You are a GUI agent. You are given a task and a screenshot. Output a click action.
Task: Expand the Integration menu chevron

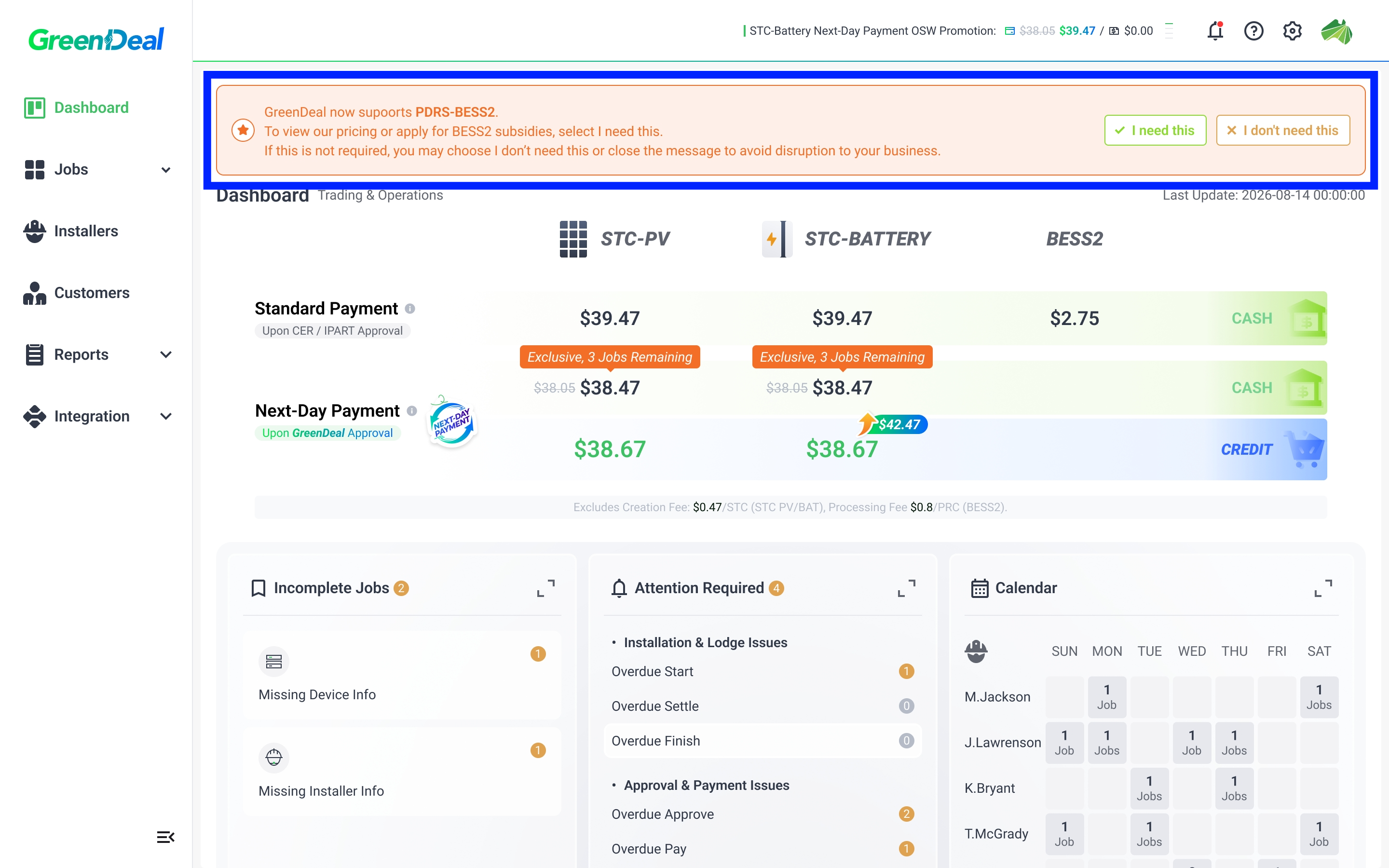click(x=166, y=416)
